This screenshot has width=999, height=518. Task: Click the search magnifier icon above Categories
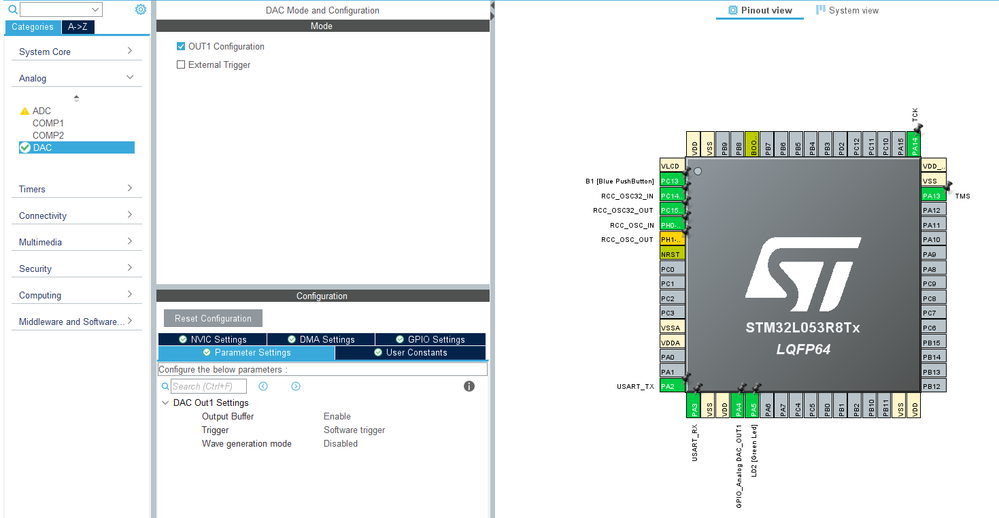click(12, 10)
